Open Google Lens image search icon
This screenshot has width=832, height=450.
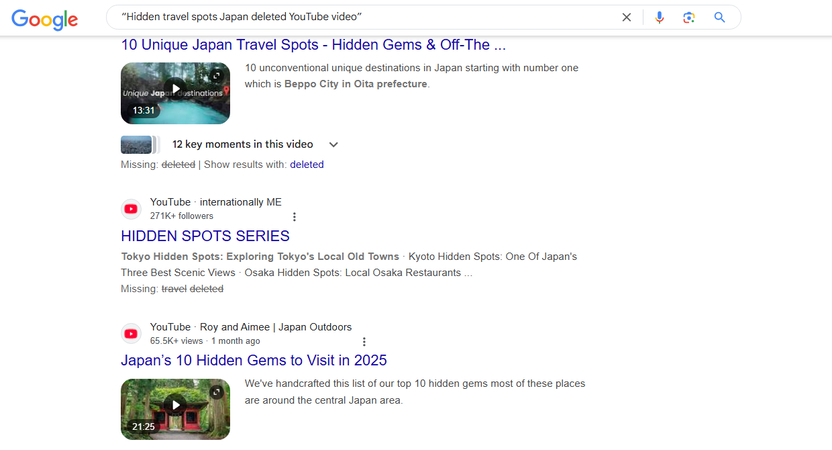point(689,17)
